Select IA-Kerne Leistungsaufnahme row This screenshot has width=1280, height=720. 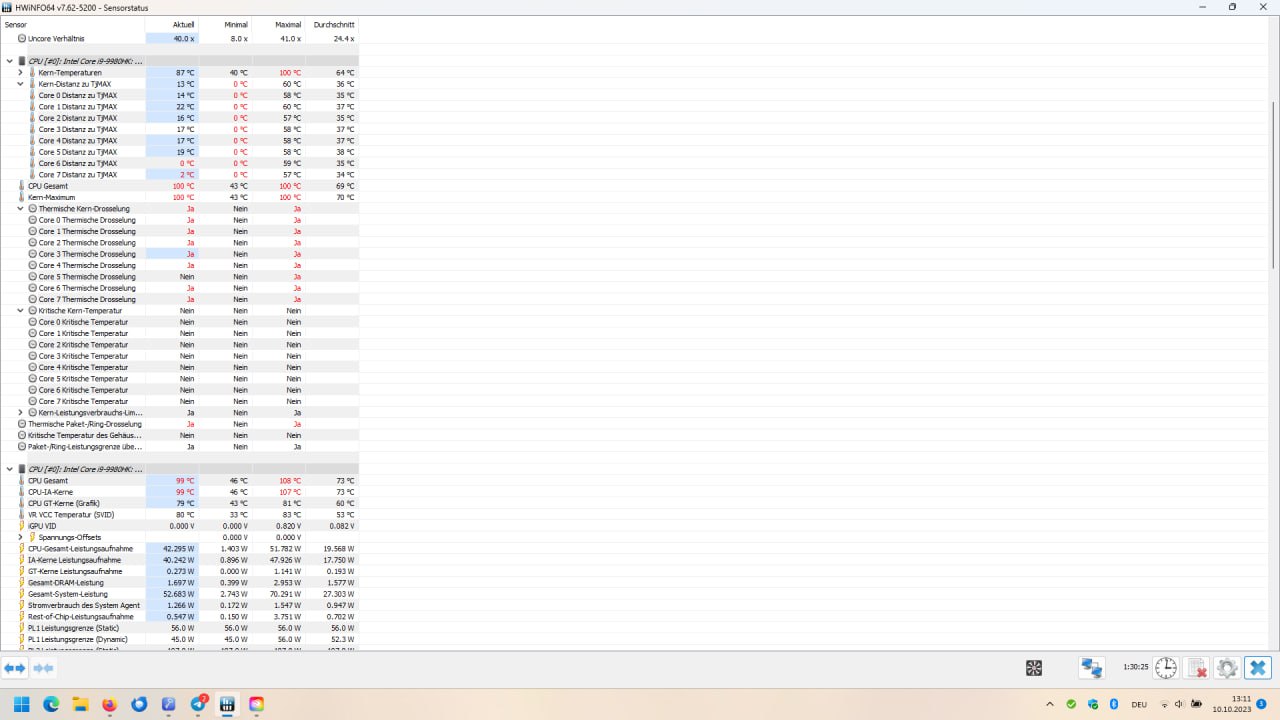179,560
